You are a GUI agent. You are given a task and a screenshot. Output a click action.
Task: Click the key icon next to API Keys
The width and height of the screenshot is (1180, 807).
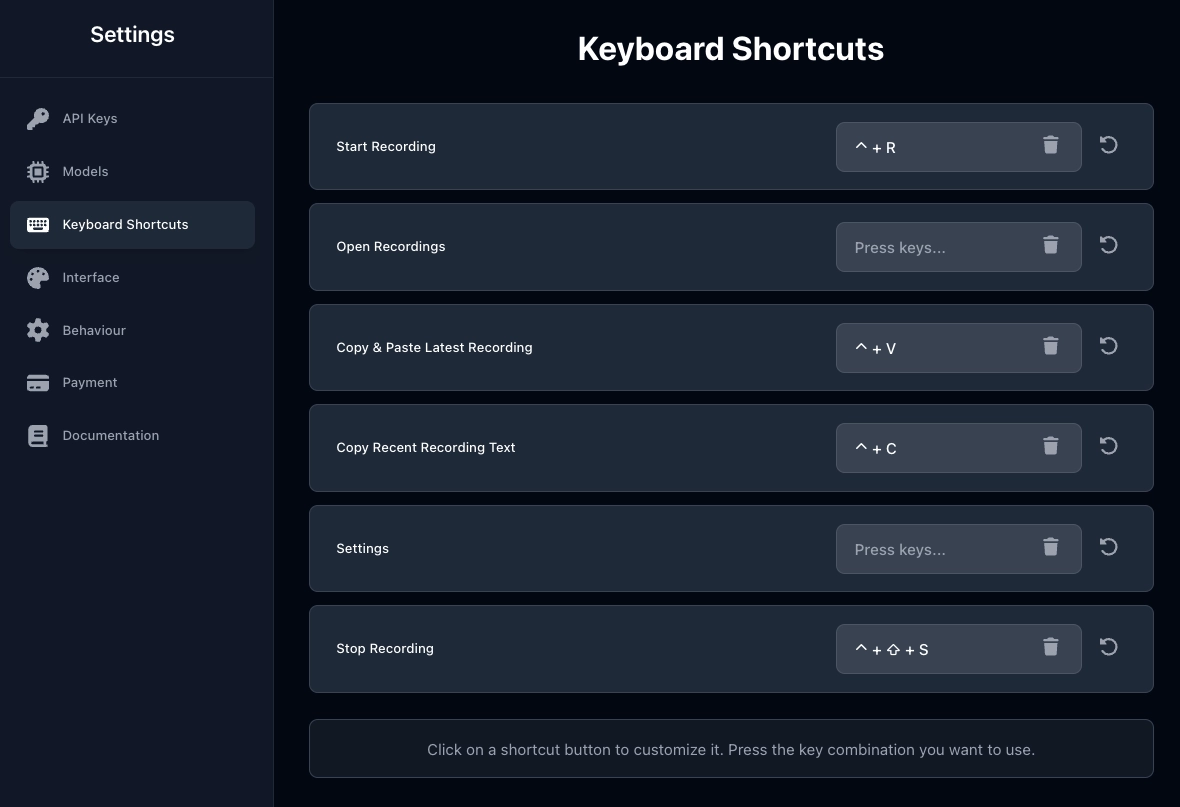point(38,118)
